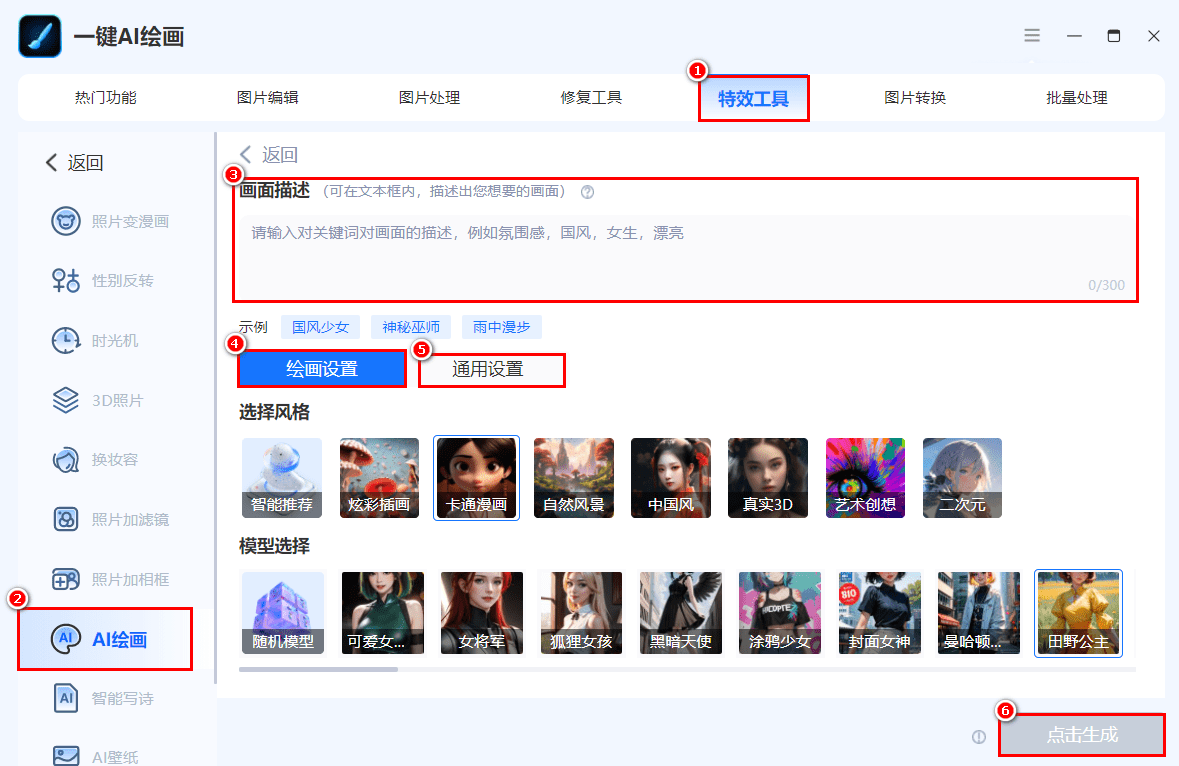This screenshot has width=1179, height=766.
Task: Click the 国风少女 example tag
Action: point(320,327)
